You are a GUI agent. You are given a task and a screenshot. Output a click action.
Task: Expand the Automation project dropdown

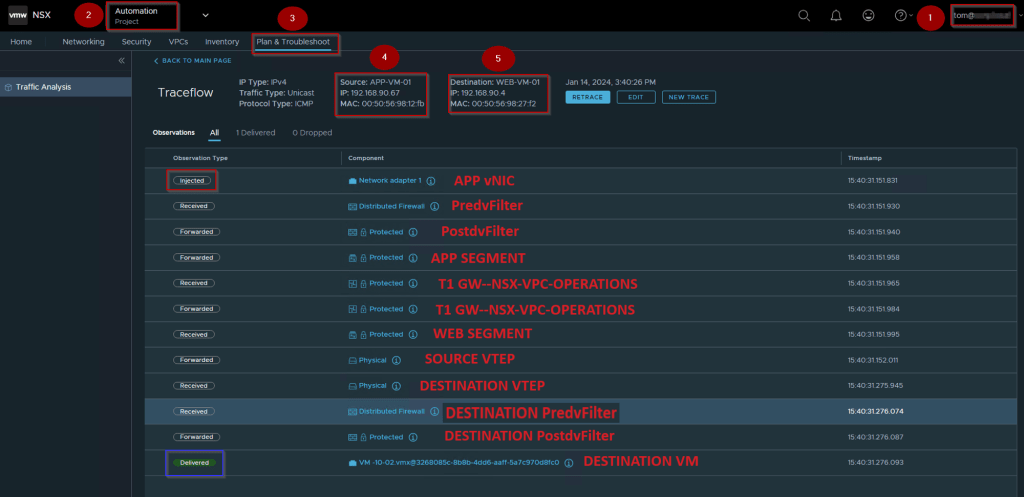[x=206, y=16]
